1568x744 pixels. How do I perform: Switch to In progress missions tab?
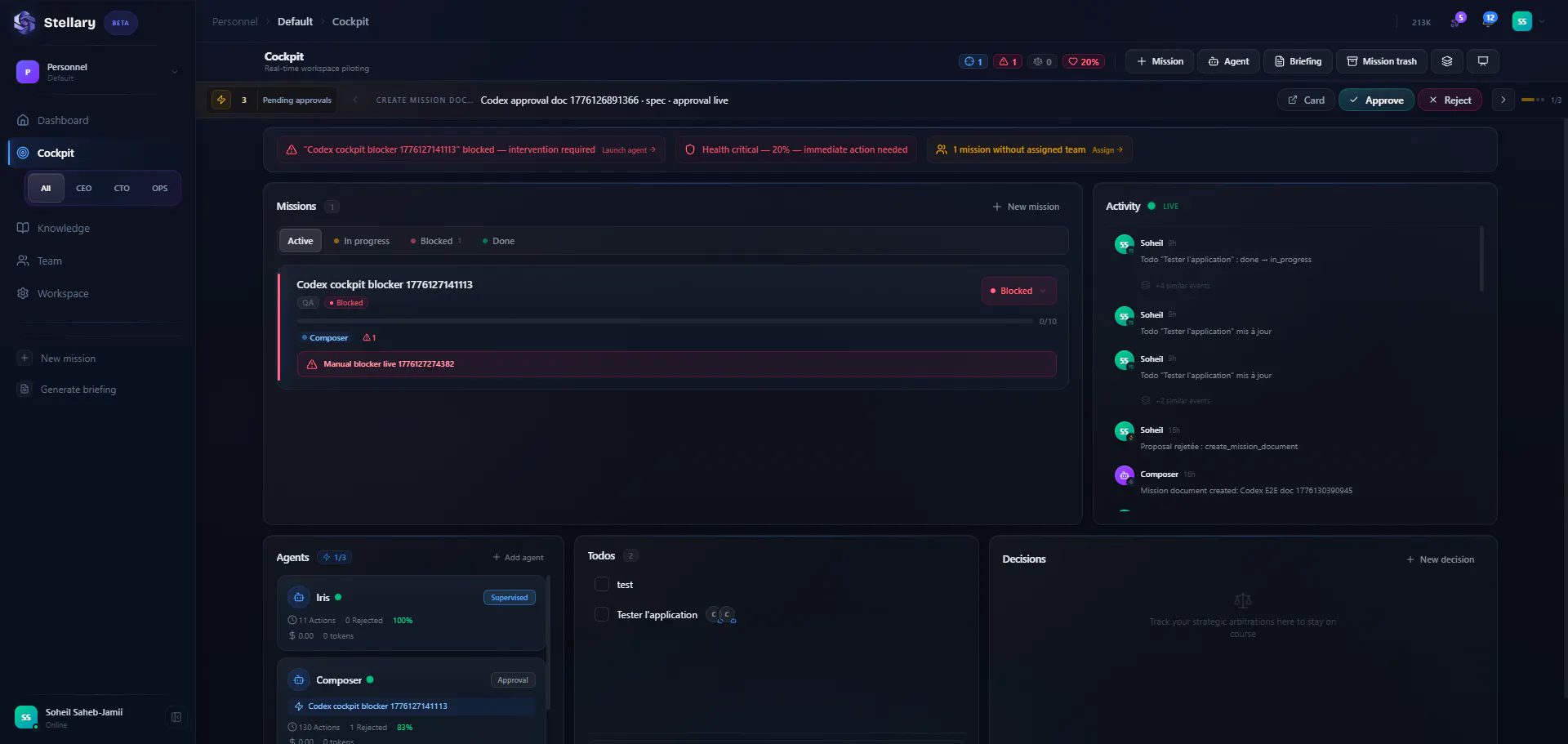(x=362, y=241)
